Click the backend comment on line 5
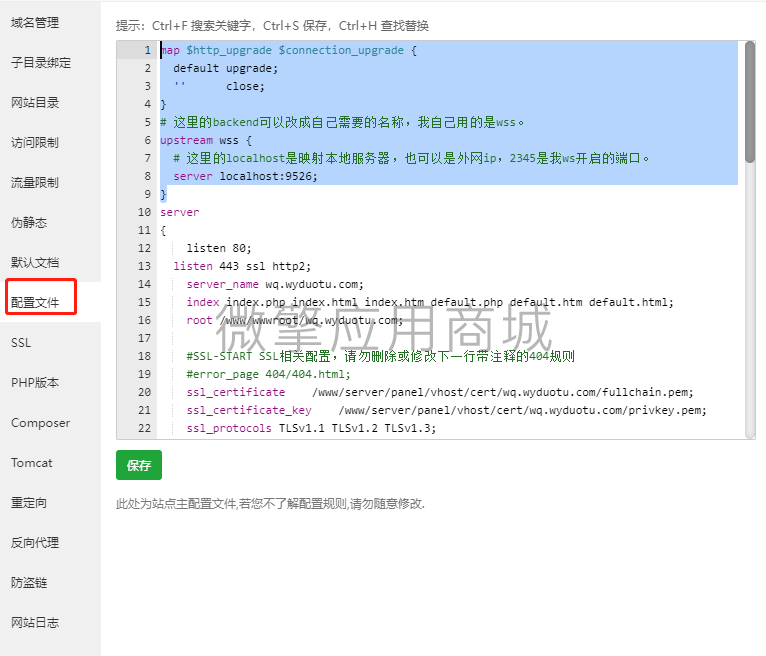The width and height of the screenshot is (766, 656). tap(342, 122)
